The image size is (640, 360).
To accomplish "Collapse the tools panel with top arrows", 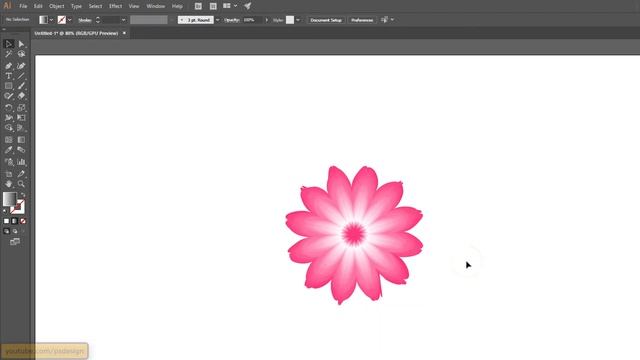I will coord(4,29).
